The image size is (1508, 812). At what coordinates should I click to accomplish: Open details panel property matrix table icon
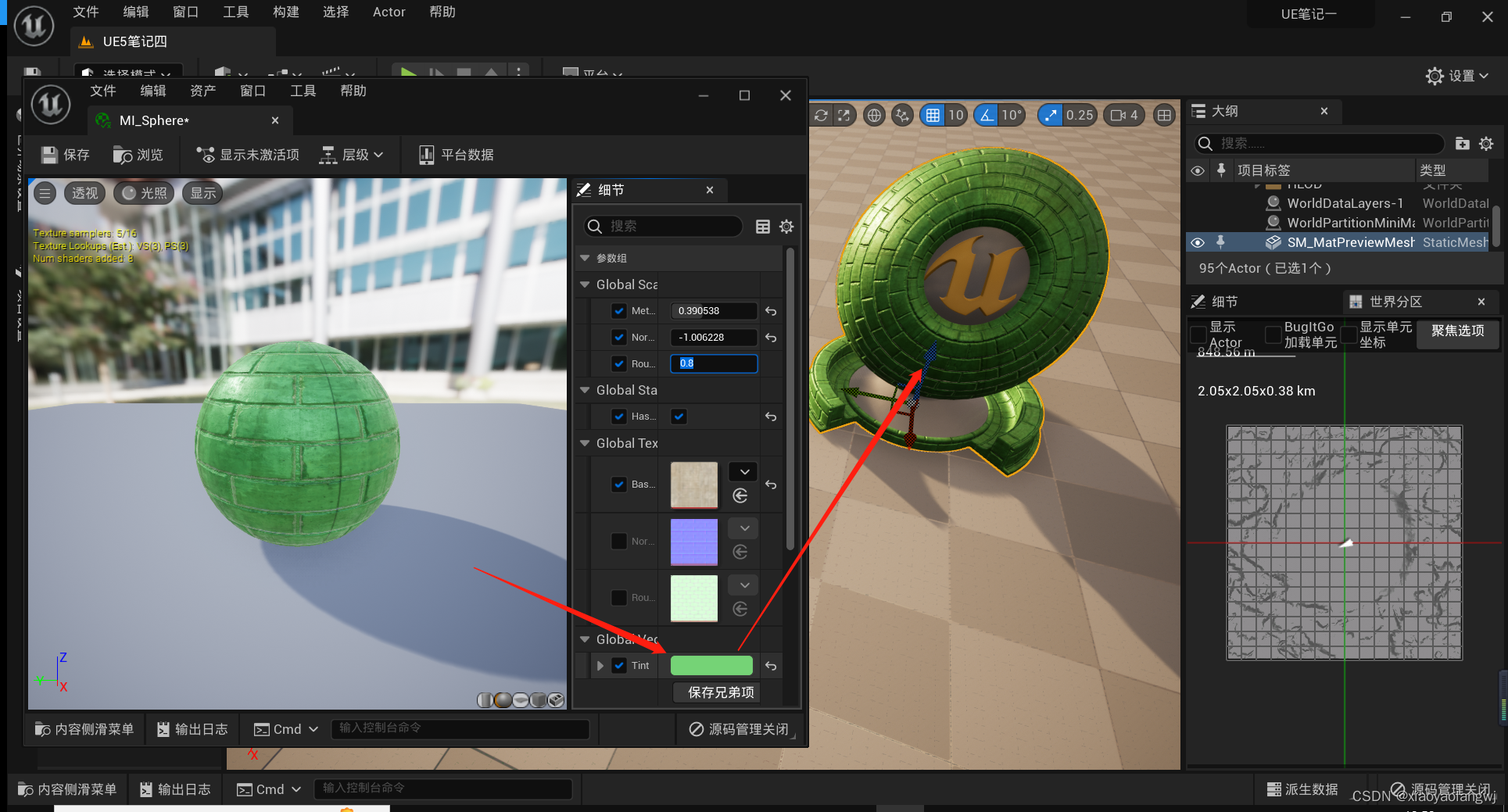point(763,226)
